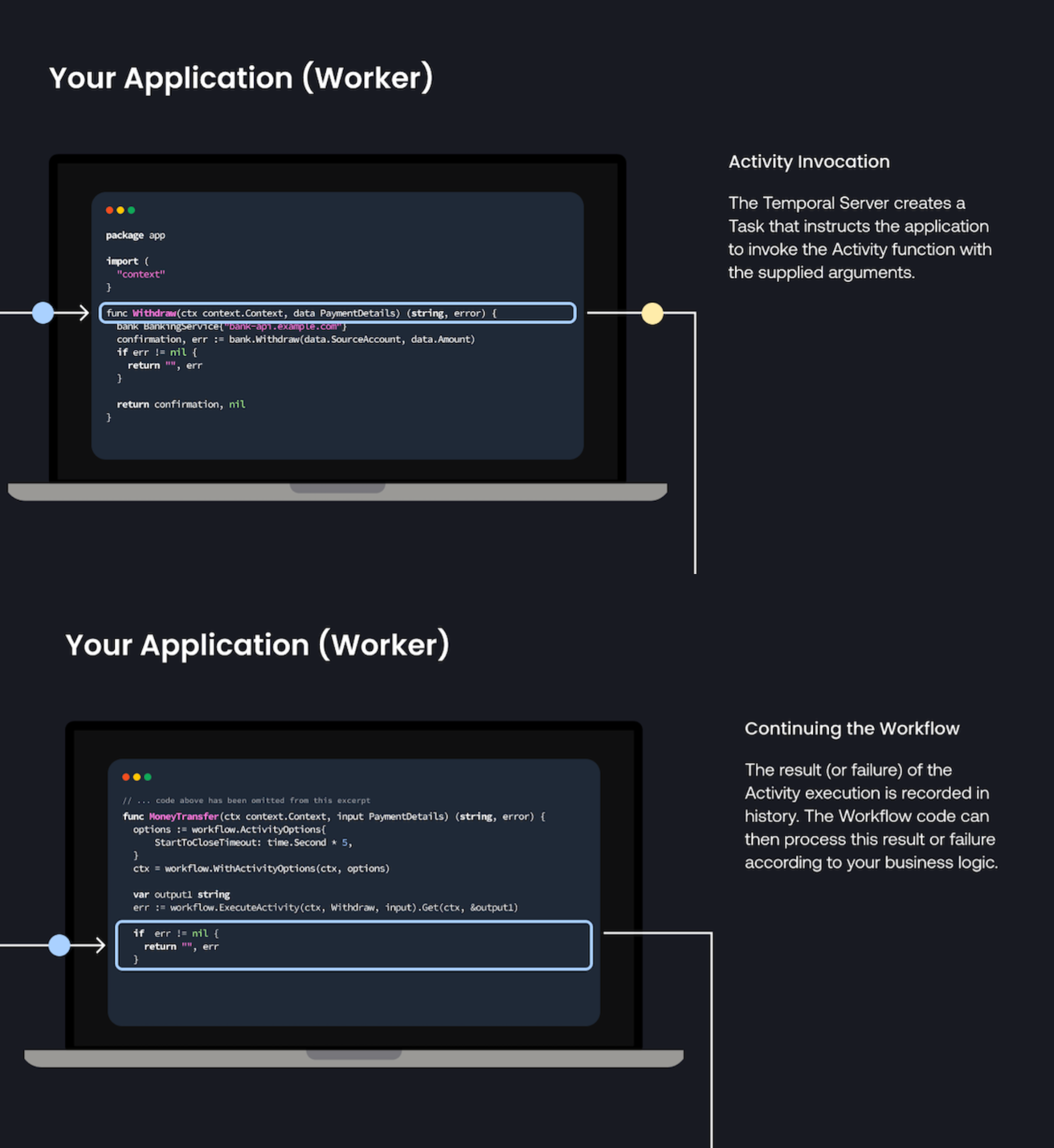Click the "Activity Invocation" heading
The height and width of the screenshot is (1148, 1054).
pyautogui.click(x=809, y=162)
